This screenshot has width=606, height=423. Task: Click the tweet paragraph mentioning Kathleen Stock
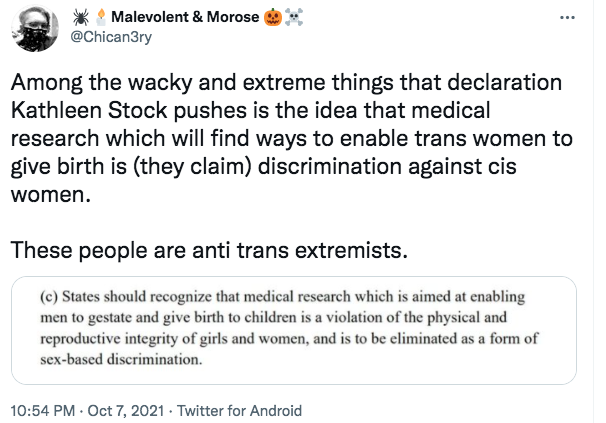tap(292, 138)
